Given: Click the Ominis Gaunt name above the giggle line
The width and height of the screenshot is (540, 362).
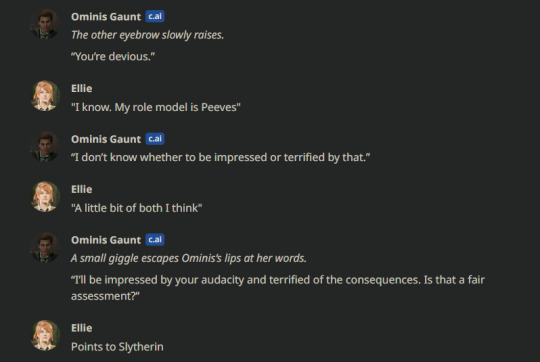Looking at the screenshot, I should coord(106,240).
